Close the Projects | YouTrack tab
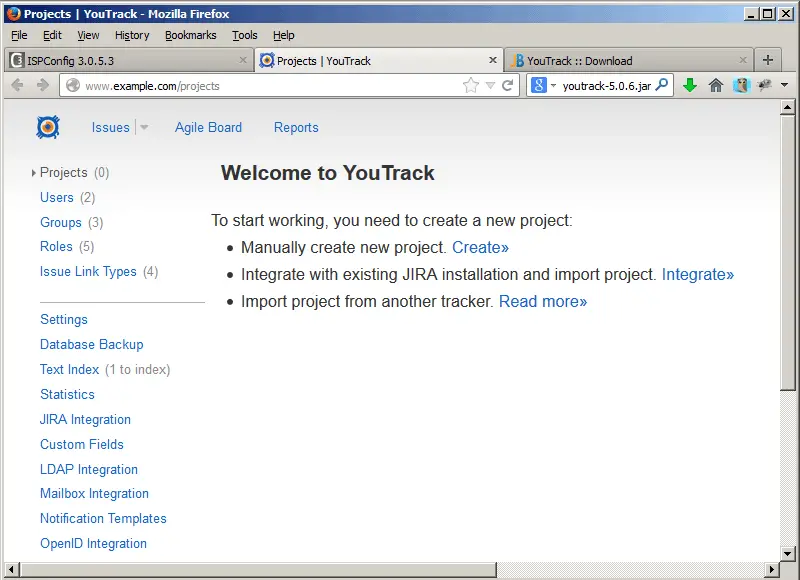 point(493,60)
